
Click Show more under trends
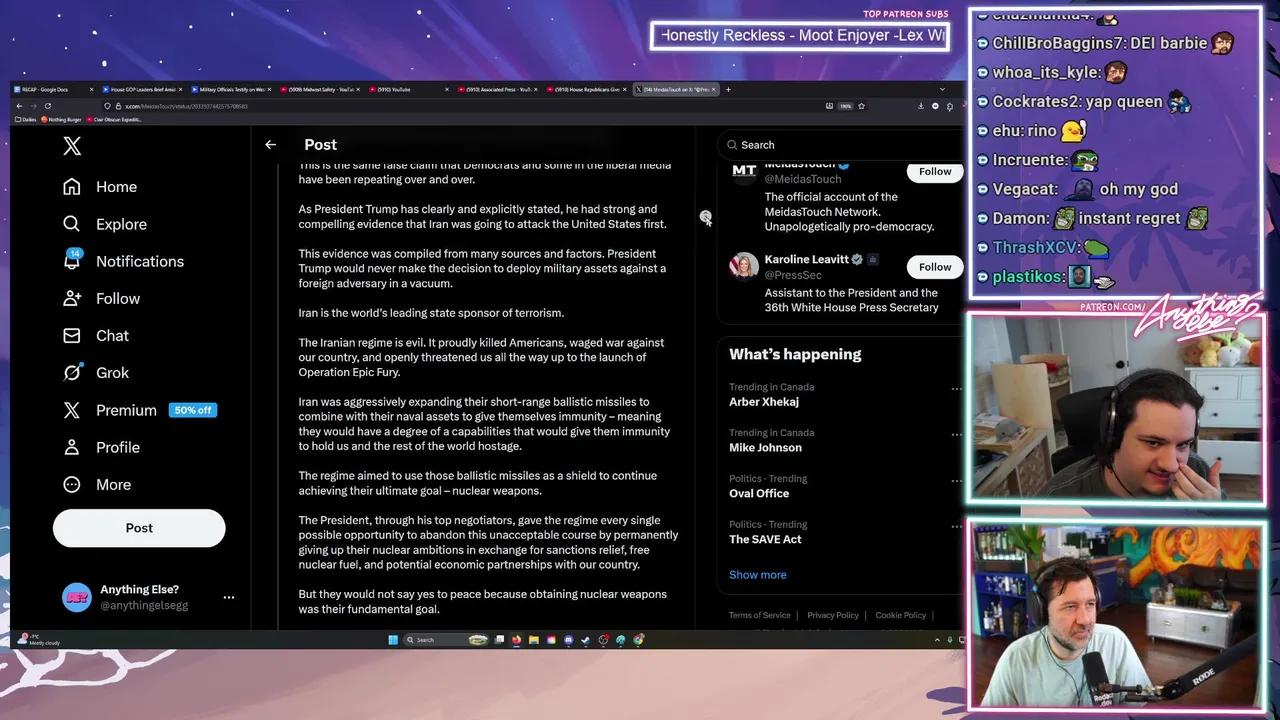click(x=758, y=575)
